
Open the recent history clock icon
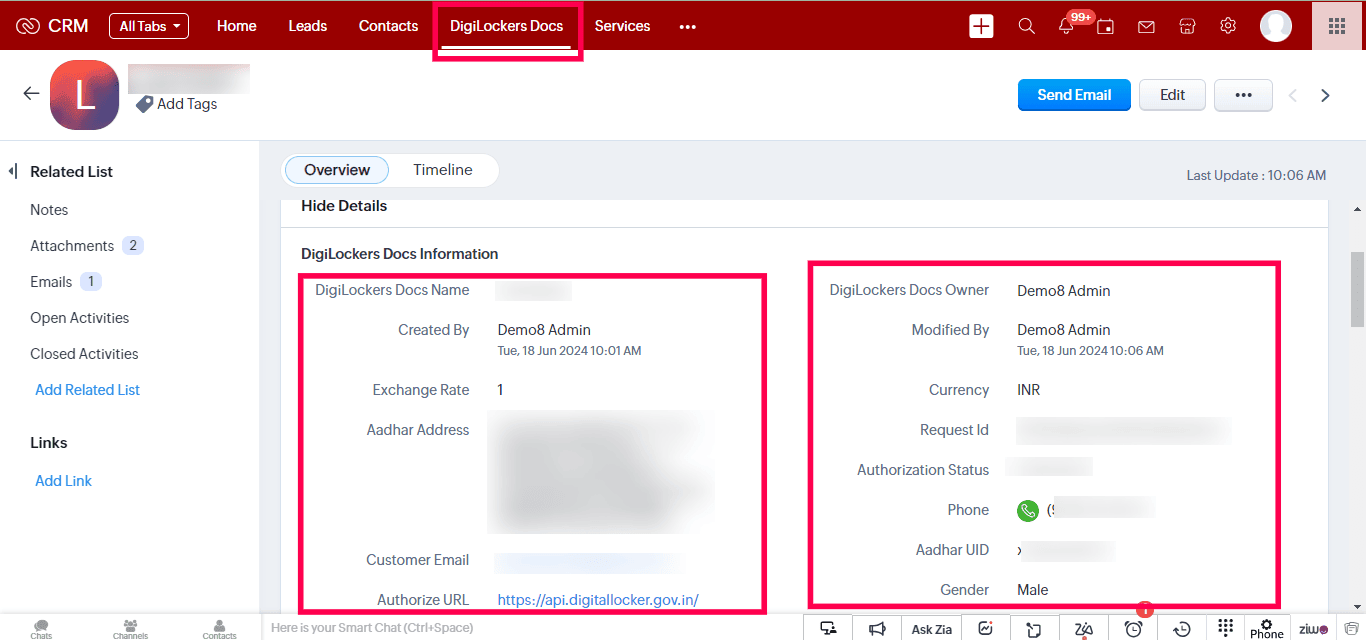pos(1182,628)
